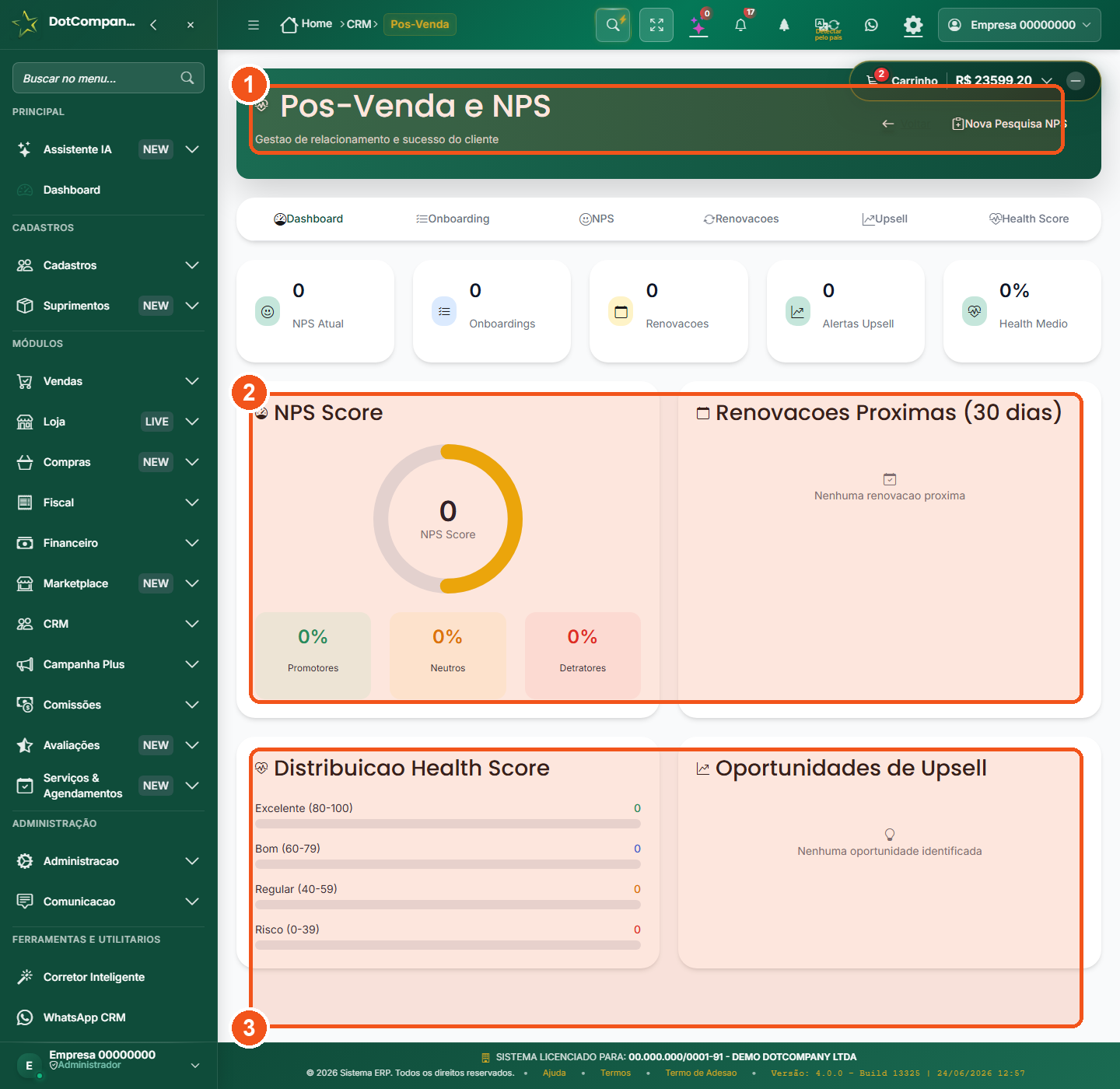1120x1089 pixels.
Task: Expand the Suprimentos menu chevron
Action: pyautogui.click(x=192, y=306)
